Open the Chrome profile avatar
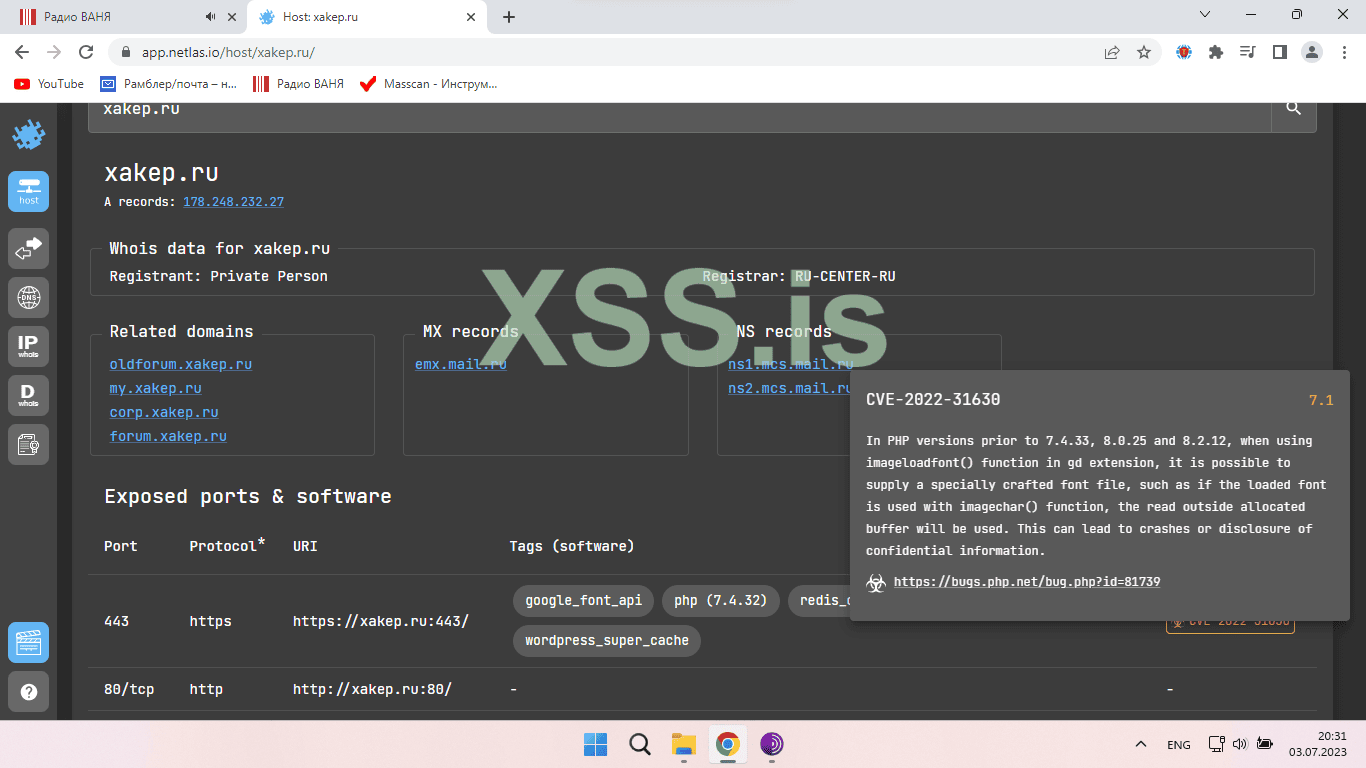The image size is (1366, 768). (x=1312, y=52)
